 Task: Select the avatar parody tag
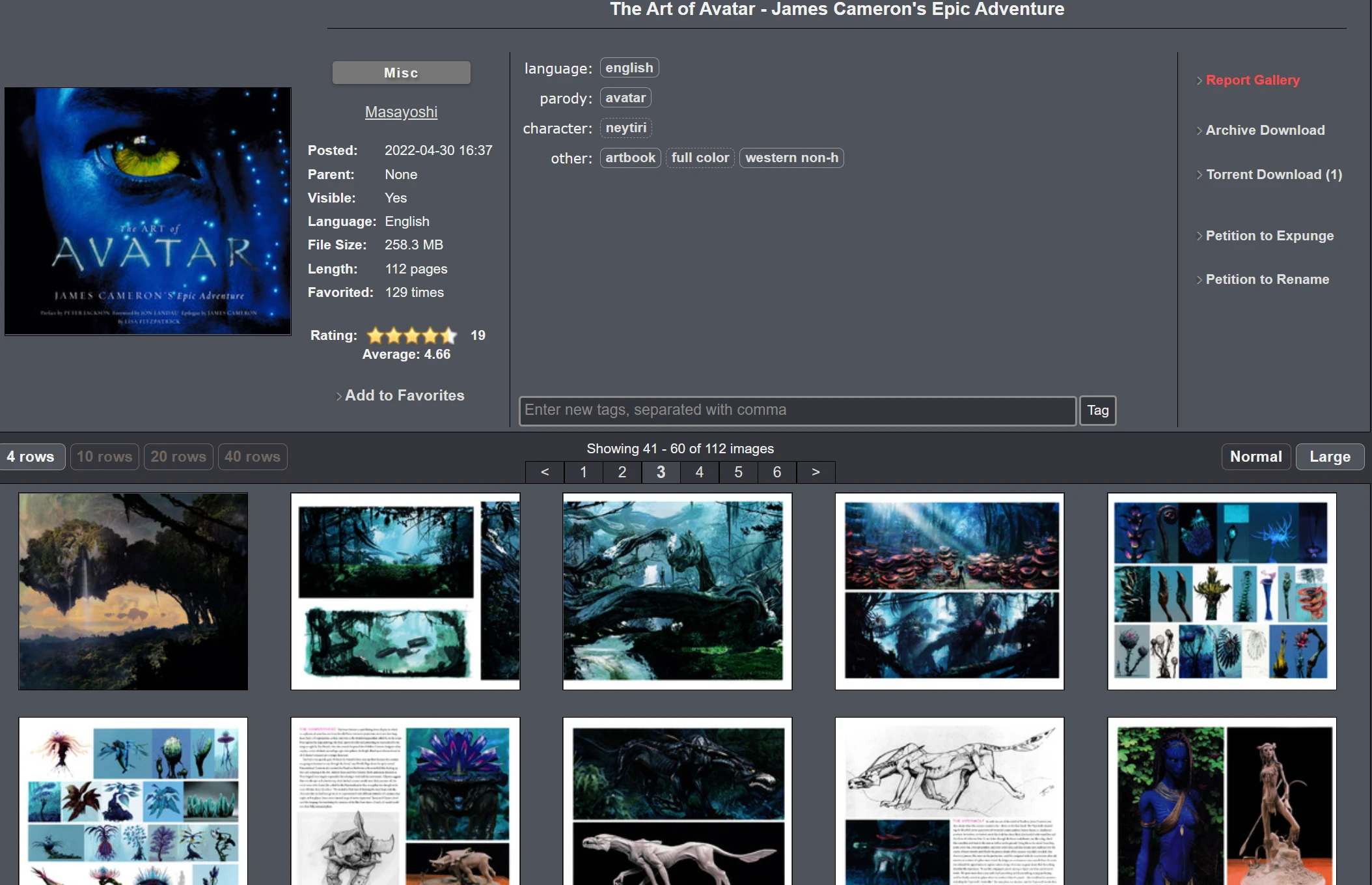625,98
